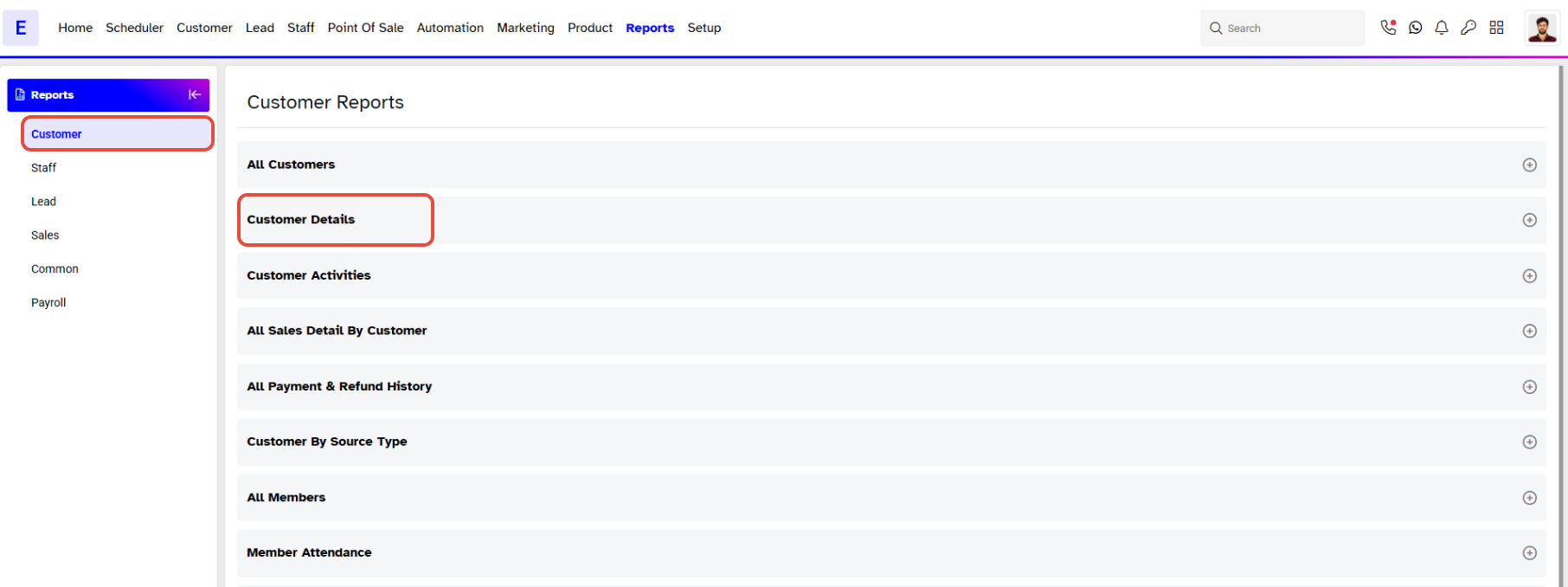Image resolution: width=1568 pixels, height=587 pixels.
Task: Open the All Customers report
Action: click(x=891, y=164)
